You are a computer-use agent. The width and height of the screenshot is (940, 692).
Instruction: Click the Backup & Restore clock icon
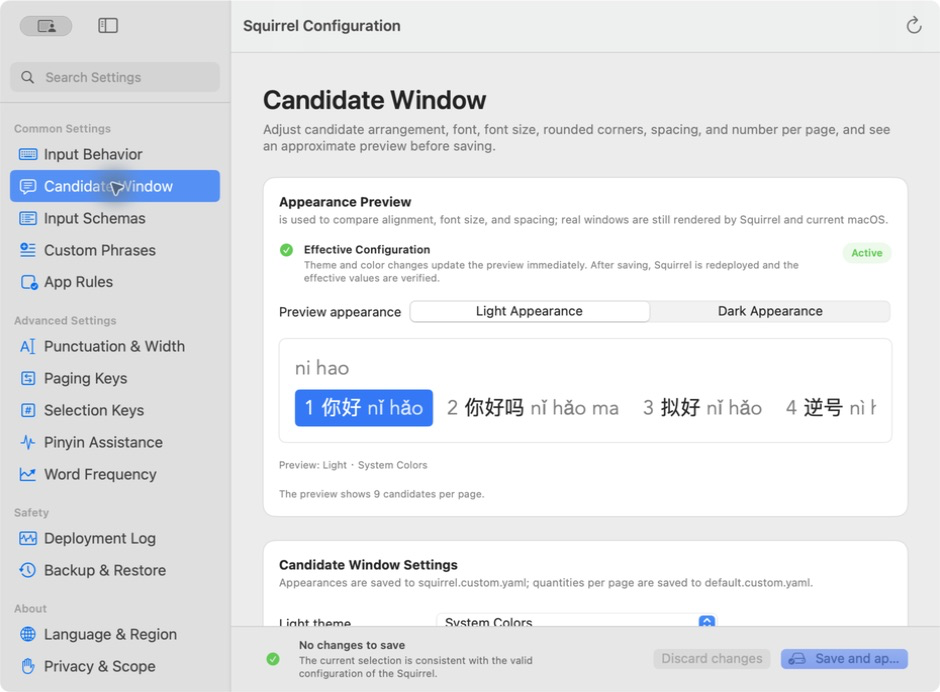coord(28,570)
